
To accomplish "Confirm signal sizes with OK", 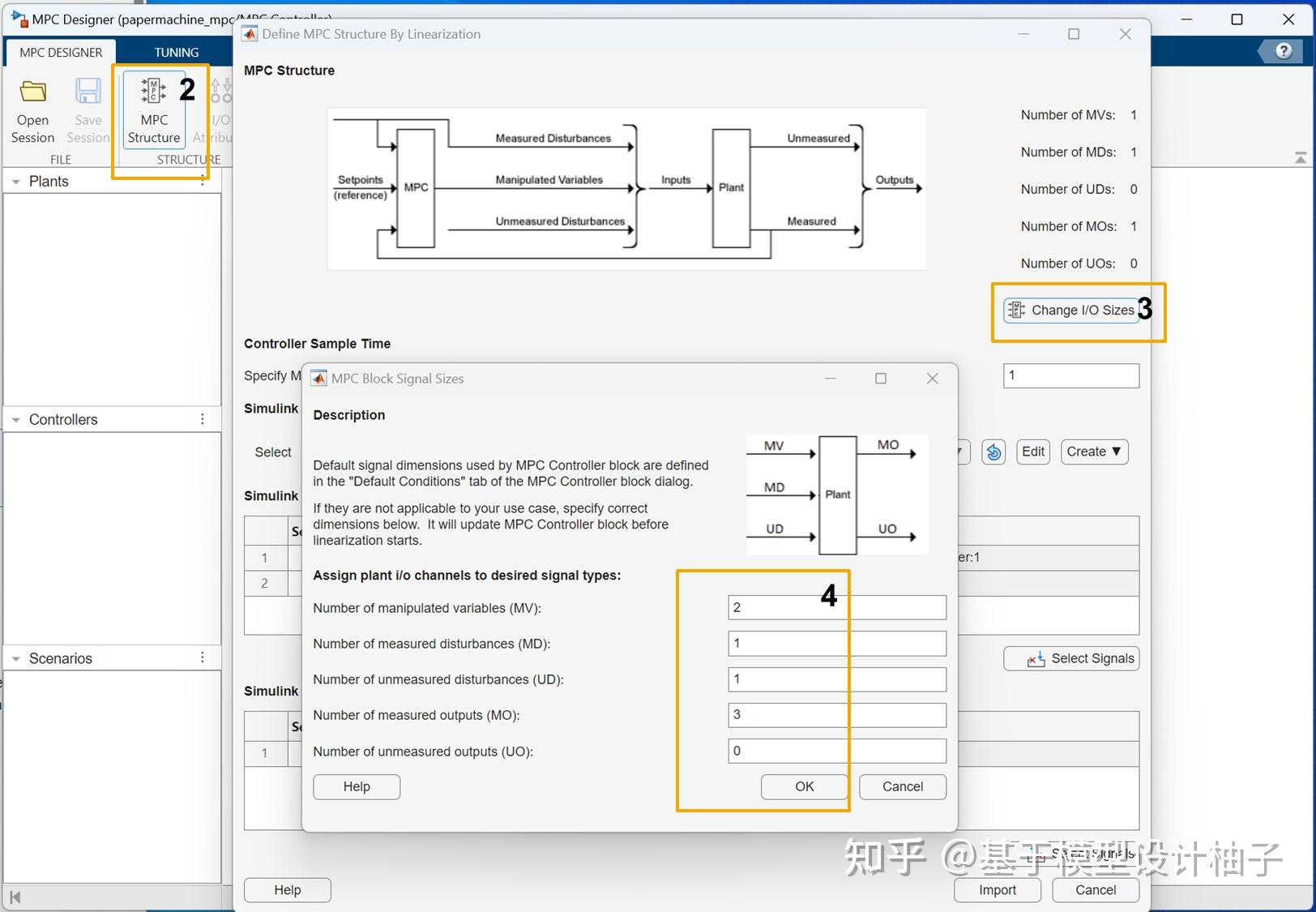I will 803,786.
